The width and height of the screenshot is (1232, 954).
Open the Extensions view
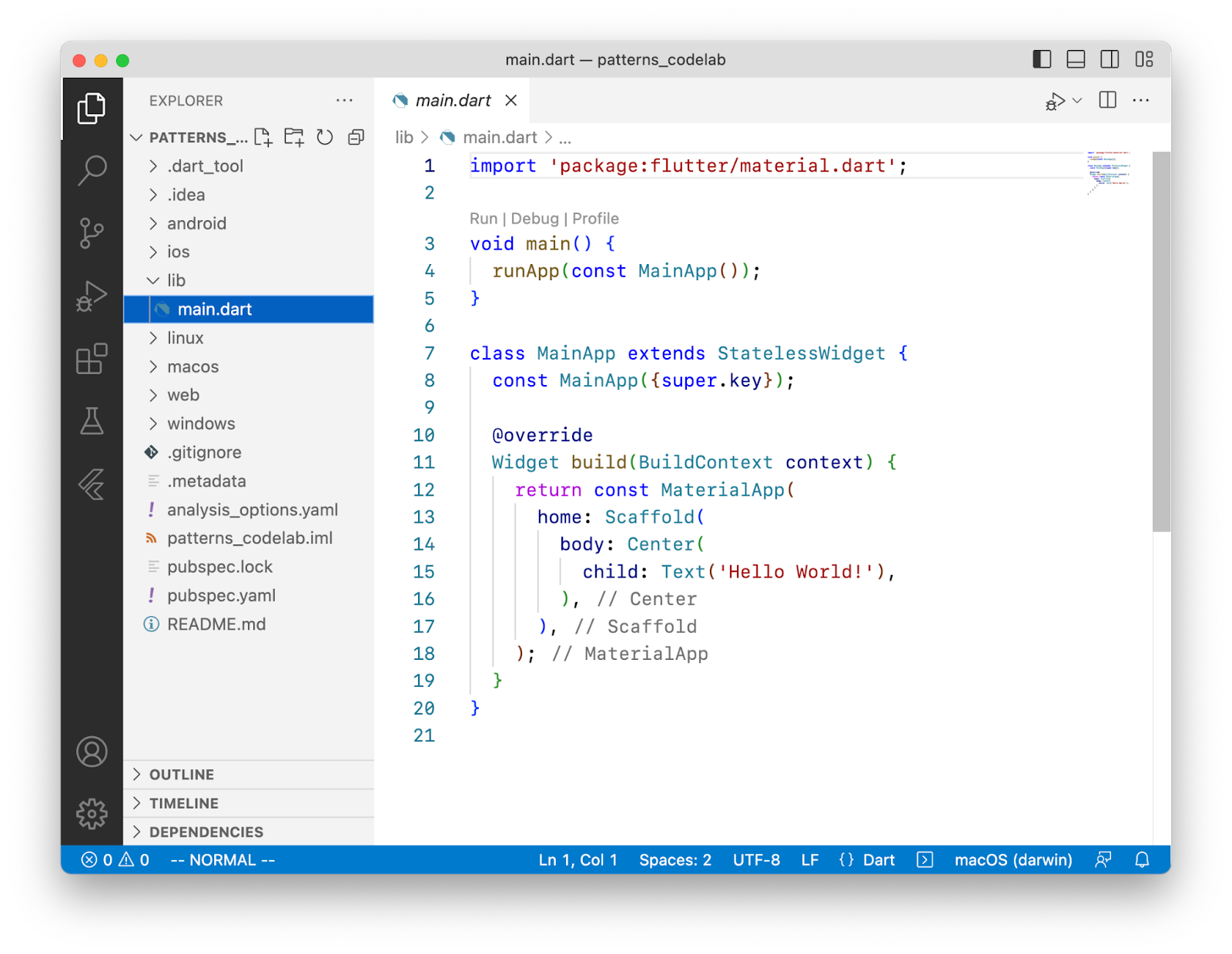(x=92, y=359)
